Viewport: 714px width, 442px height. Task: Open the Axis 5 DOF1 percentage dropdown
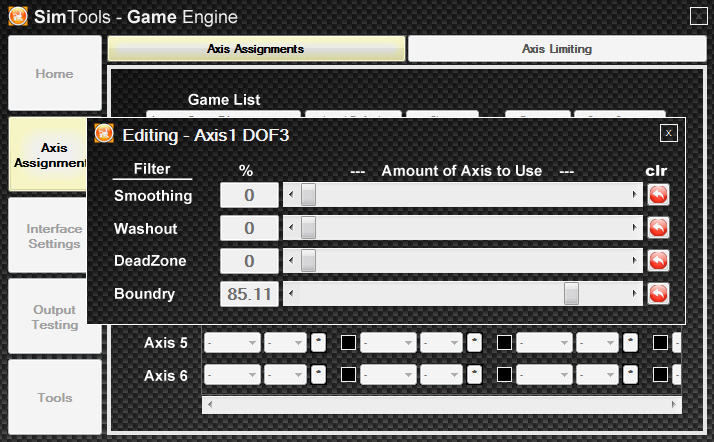click(285, 342)
